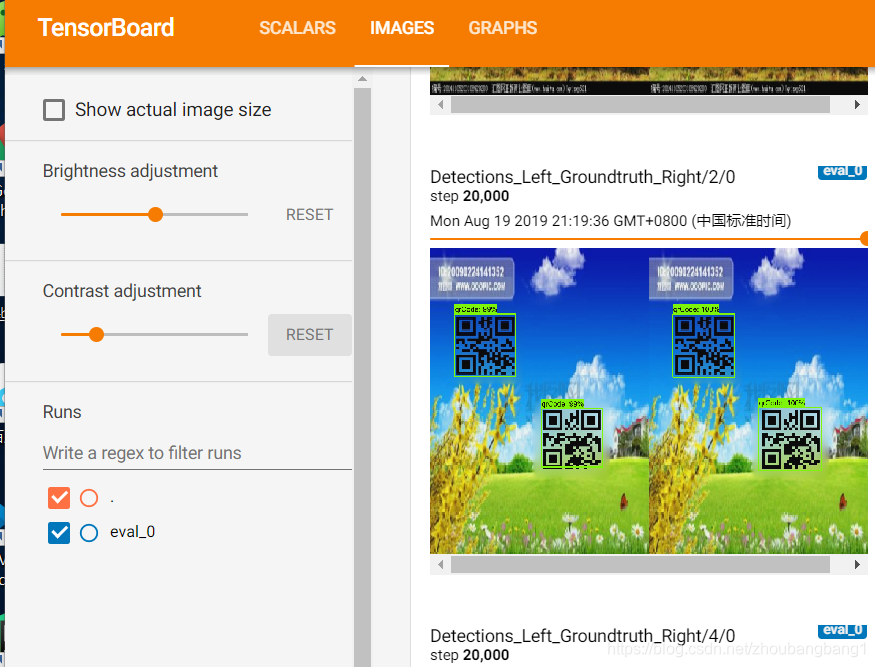This screenshot has height=667, width=875.
Task: Open the SCALARS tab
Action: click(x=297, y=28)
